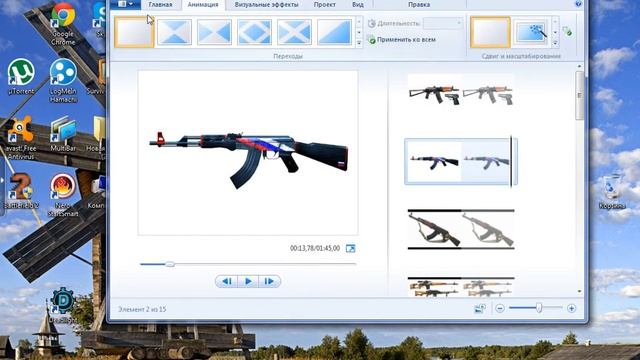
Task: Open the Google Chrome desktop shortcut
Action: pos(63,24)
